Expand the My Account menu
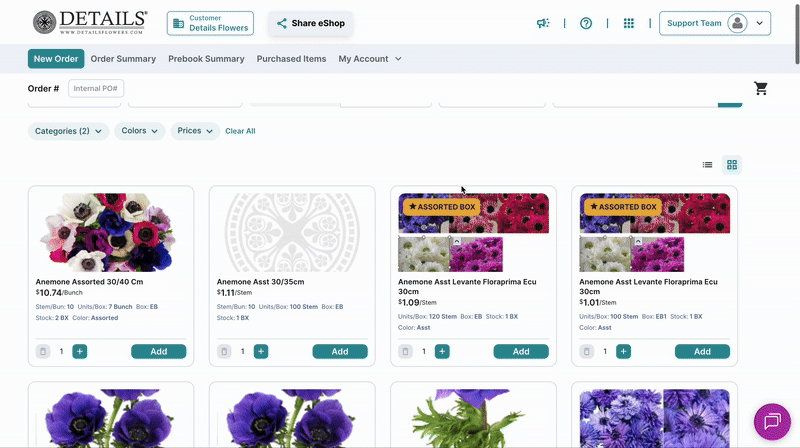The height and width of the screenshot is (448, 800). 370,59
